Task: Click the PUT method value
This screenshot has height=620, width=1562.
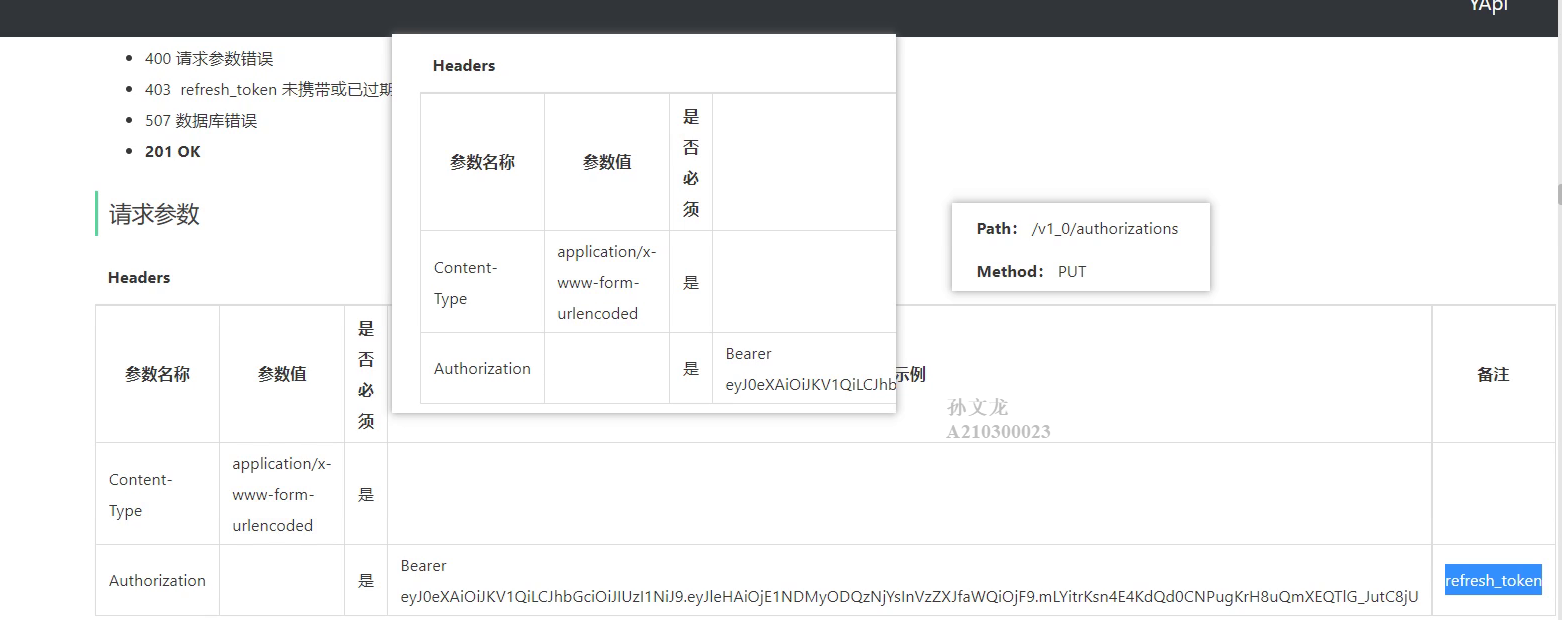Action: point(1072,272)
